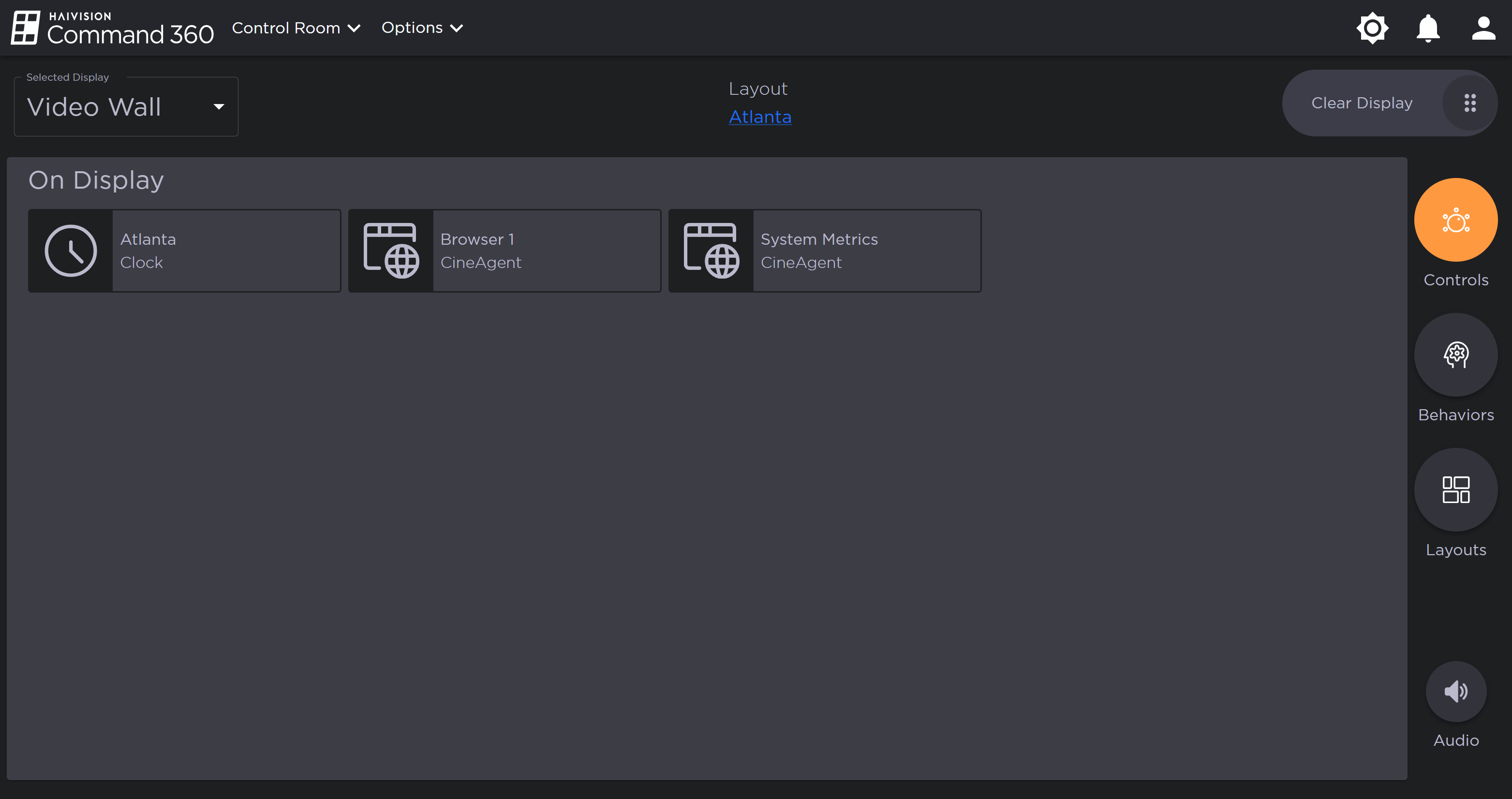Click the Atlanta Clock icon
1512x799 pixels.
(x=71, y=251)
